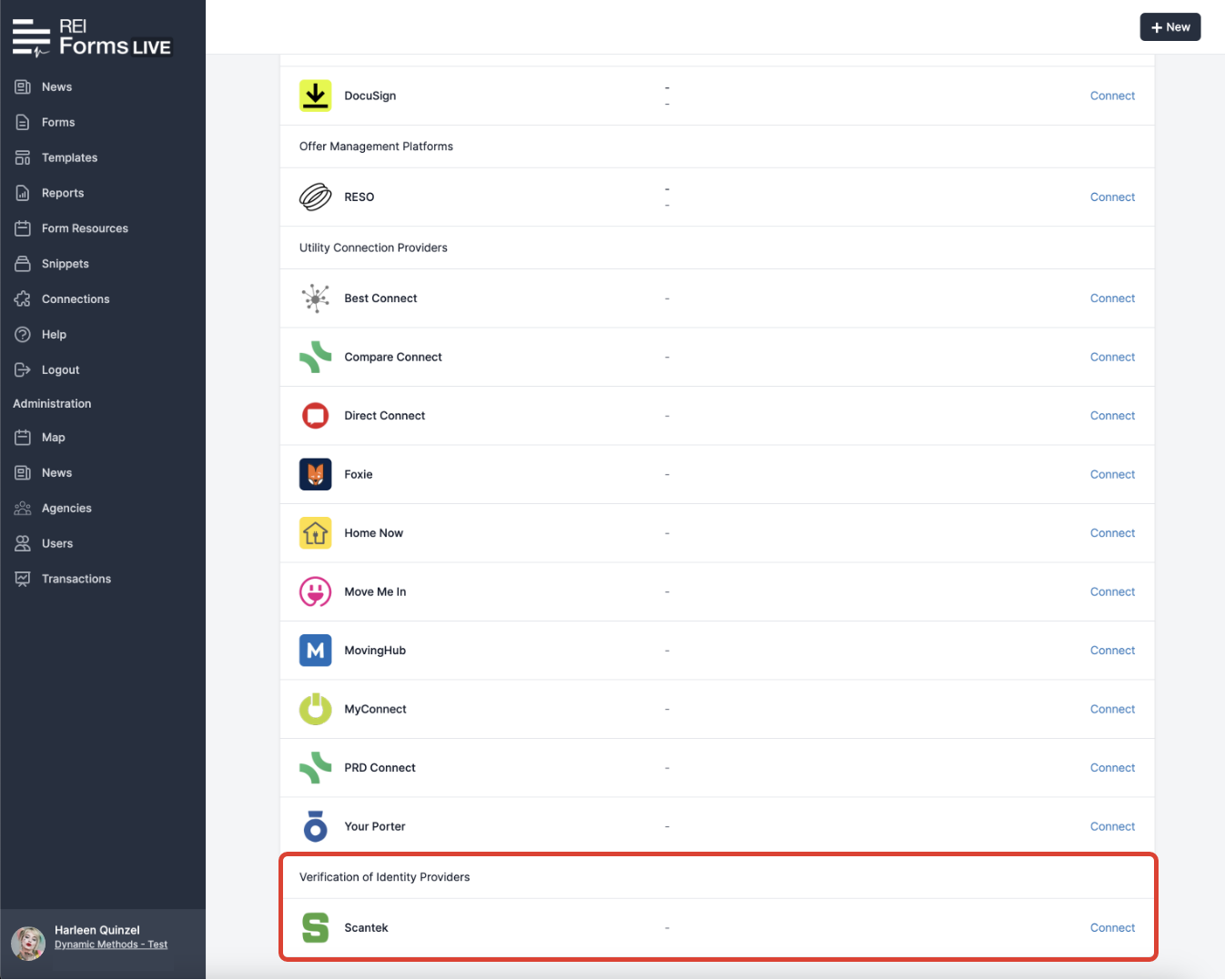Image resolution: width=1225 pixels, height=980 pixels.
Task: Connect Direct Connect provider
Action: click(1112, 416)
